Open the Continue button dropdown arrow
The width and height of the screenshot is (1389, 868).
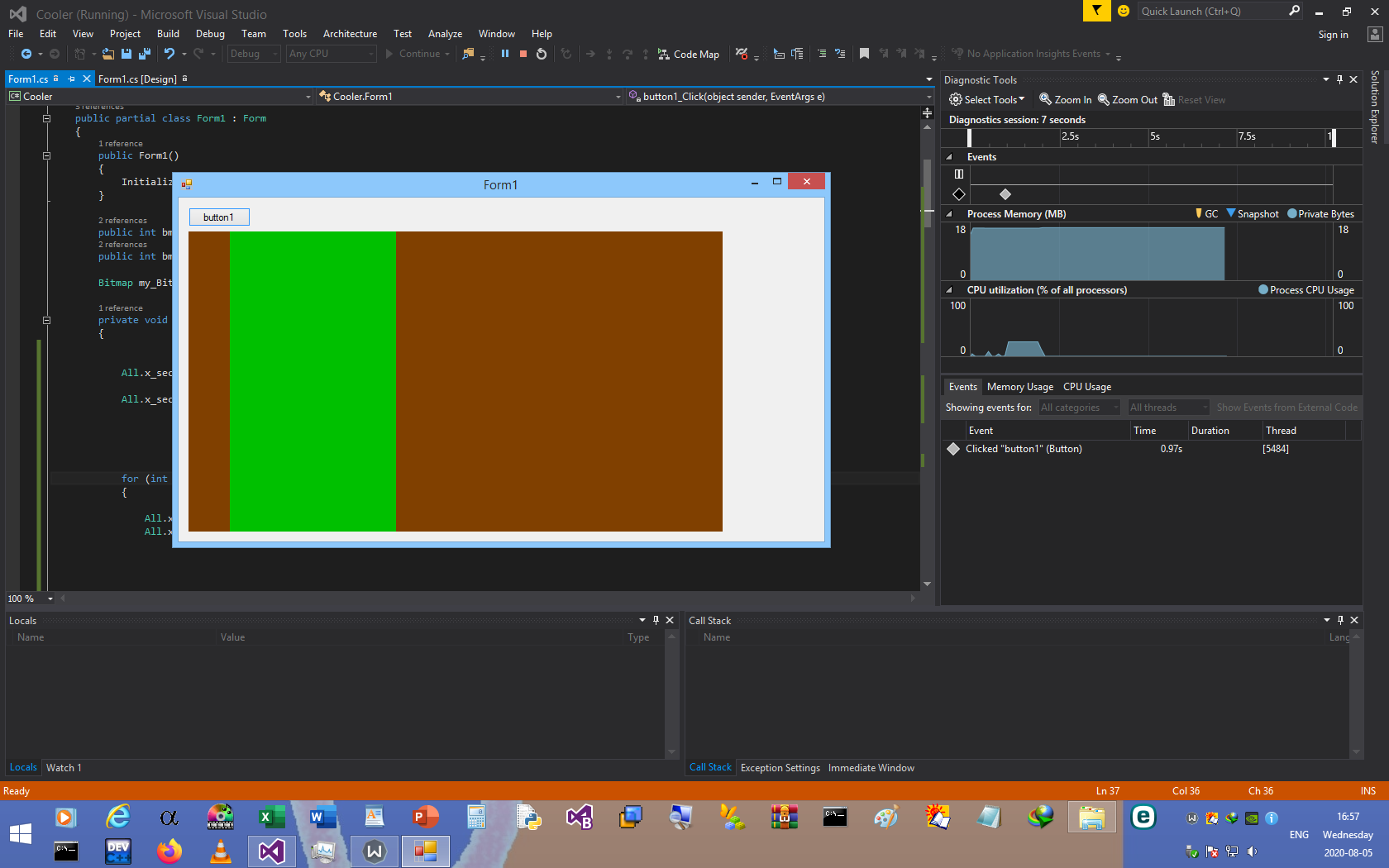(447, 54)
